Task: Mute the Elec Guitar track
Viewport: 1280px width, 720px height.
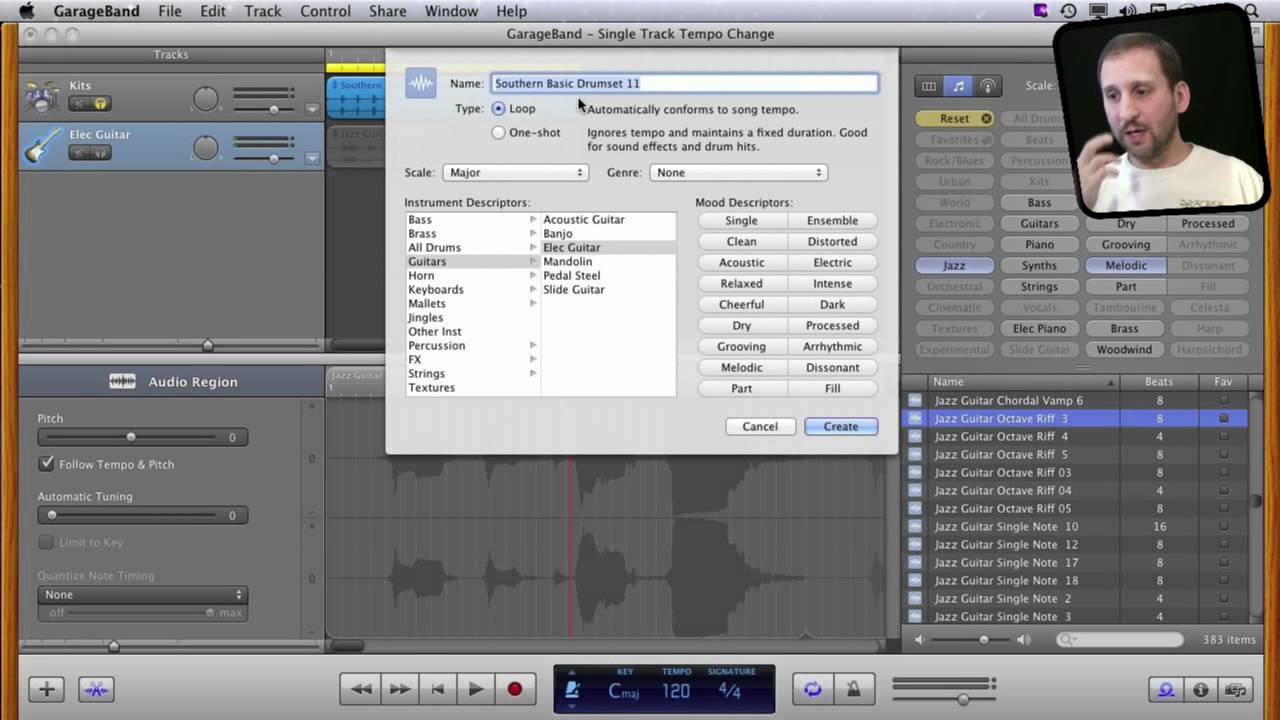Action: [x=79, y=153]
